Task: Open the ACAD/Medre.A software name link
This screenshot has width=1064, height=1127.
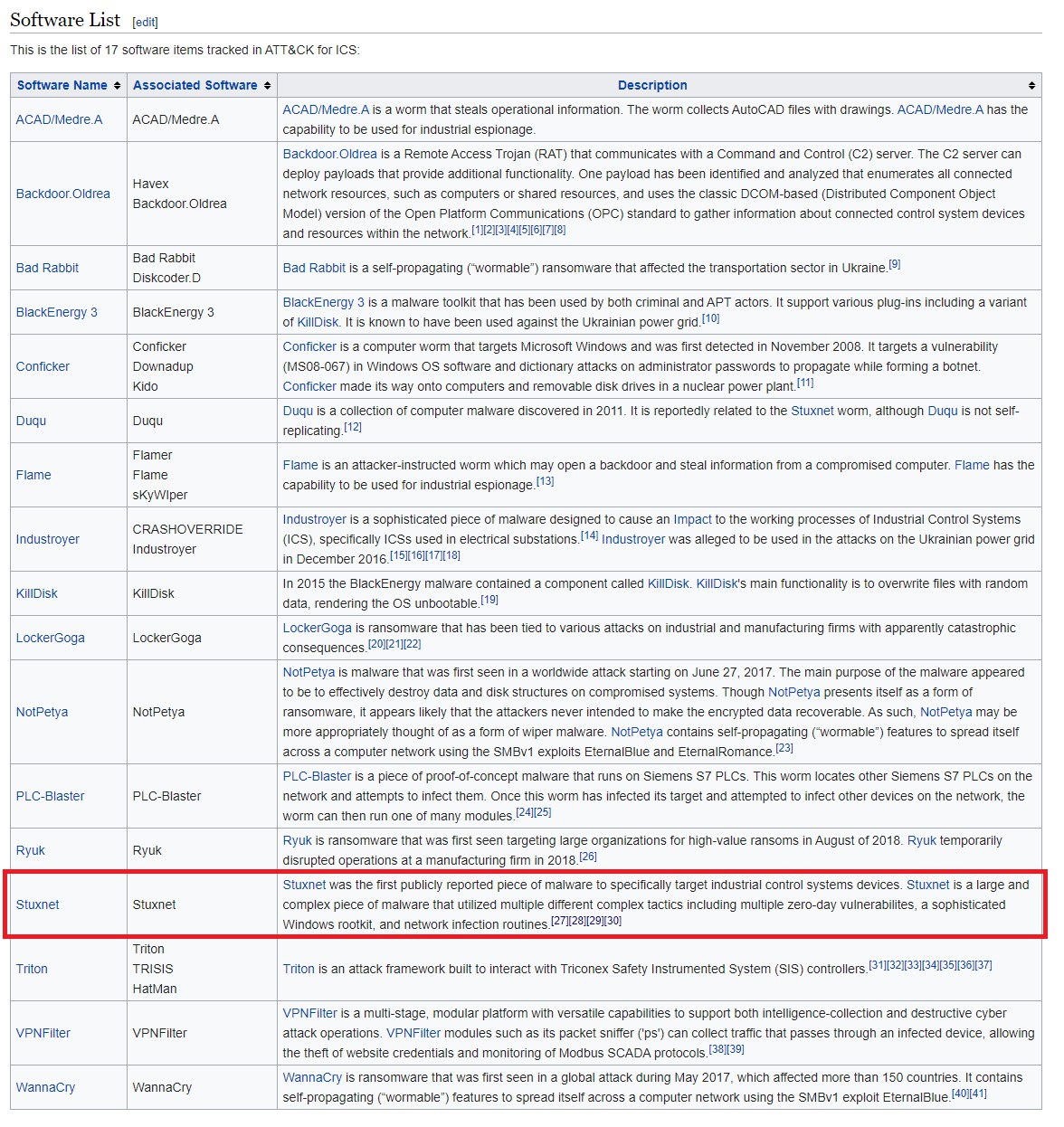Action: point(59,119)
